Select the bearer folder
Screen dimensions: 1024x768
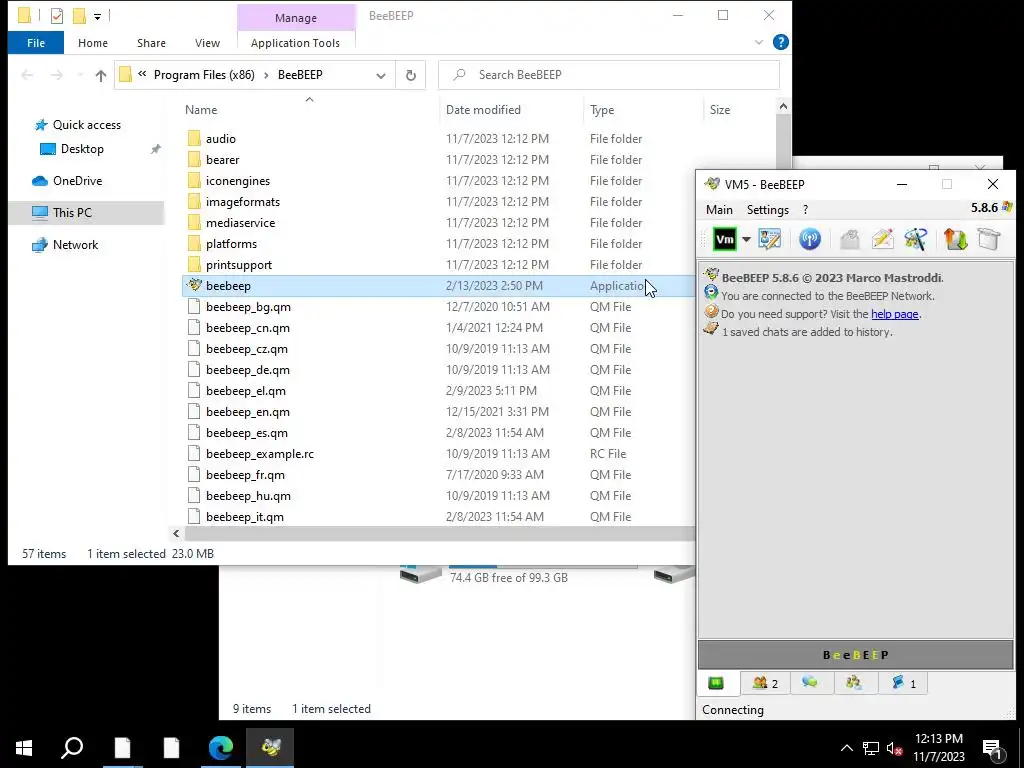pyautogui.click(x=222, y=159)
